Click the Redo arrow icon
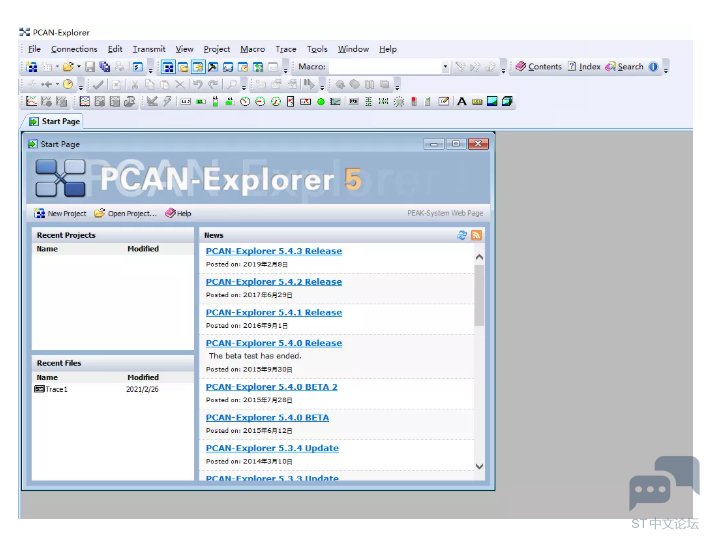This screenshot has width=708, height=539. point(213,84)
